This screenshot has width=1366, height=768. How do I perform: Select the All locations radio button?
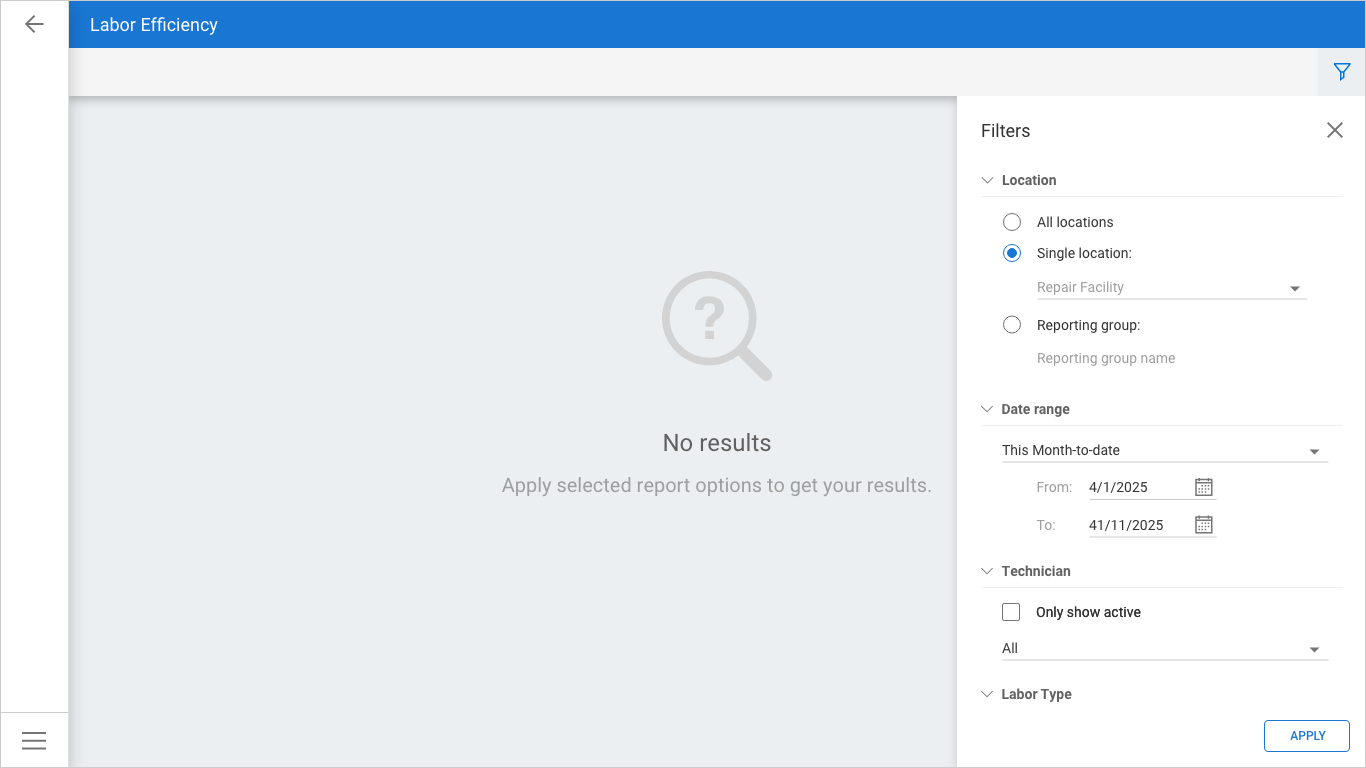1012,222
